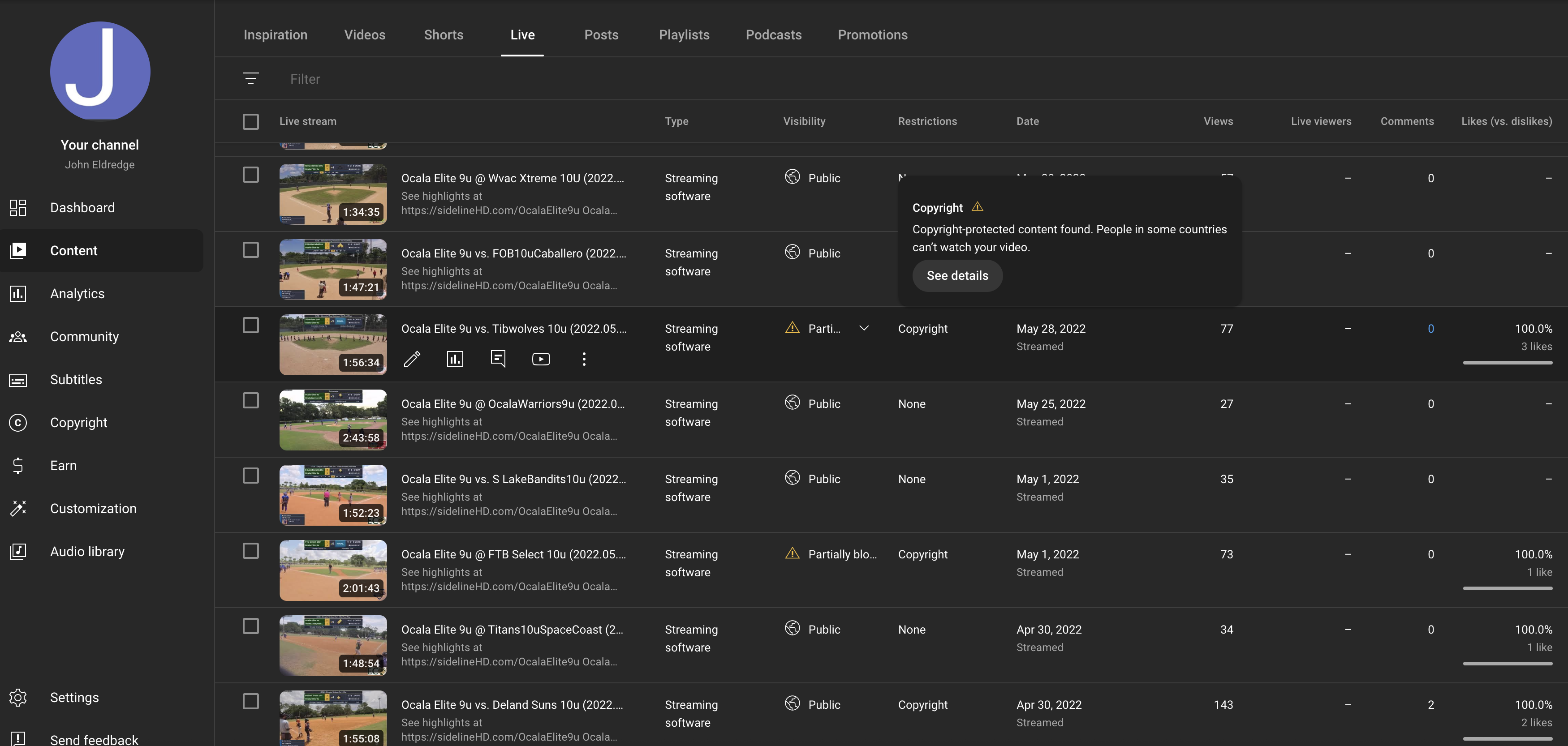Open Wvac Xtreme 10U stream thumbnail
Image resolution: width=1568 pixels, height=746 pixels.
tap(333, 194)
